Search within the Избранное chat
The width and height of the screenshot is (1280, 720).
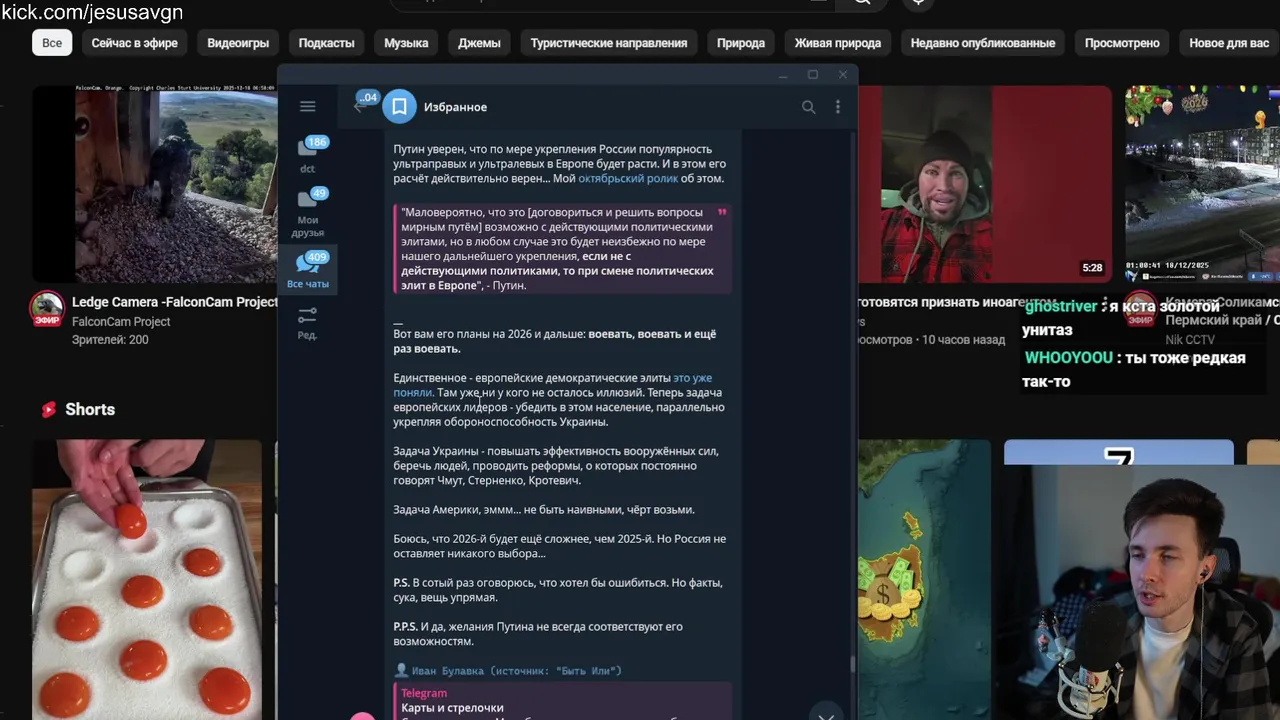point(808,107)
